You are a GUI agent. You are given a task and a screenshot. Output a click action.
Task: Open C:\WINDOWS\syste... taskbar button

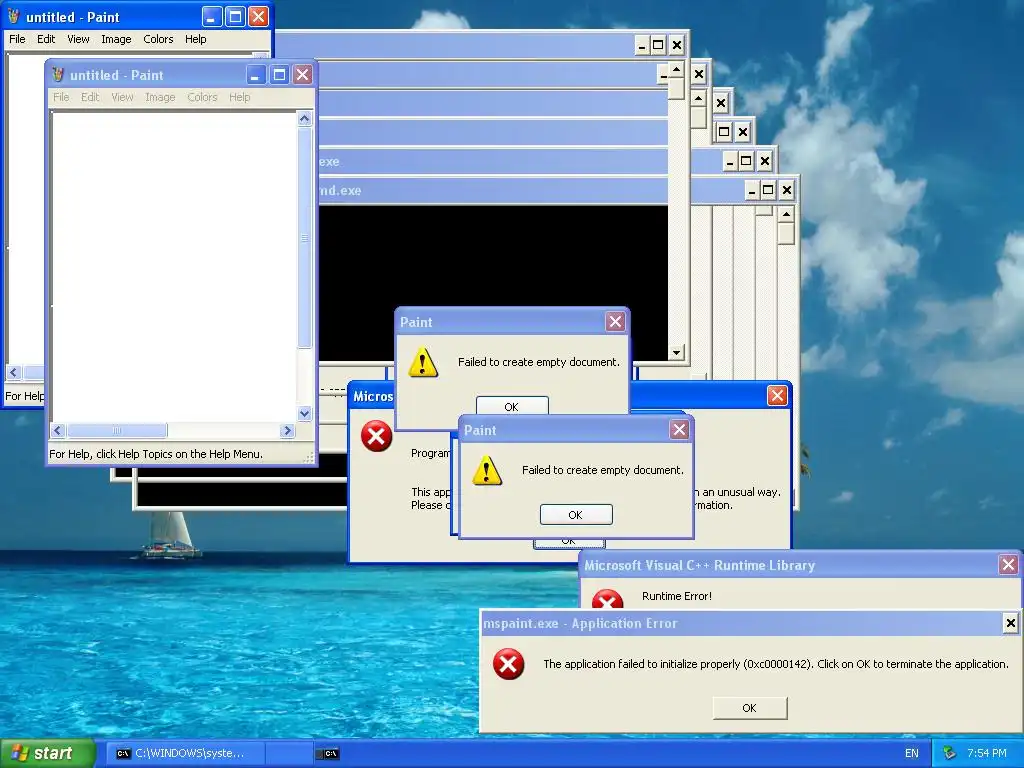pos(184,754)
